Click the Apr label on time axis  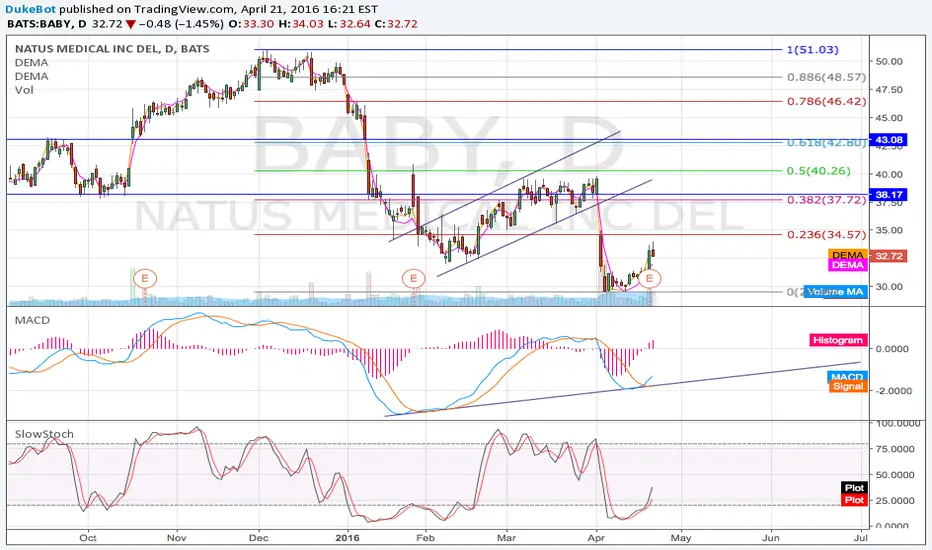click(x=596, y=538)
